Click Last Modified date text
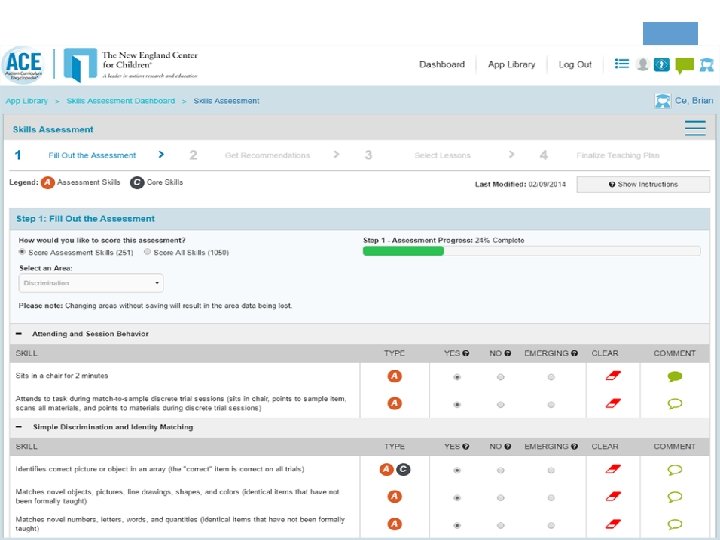The width and height of the screenshot is (720, 540). pyautogui.click(x=520, y=184)
